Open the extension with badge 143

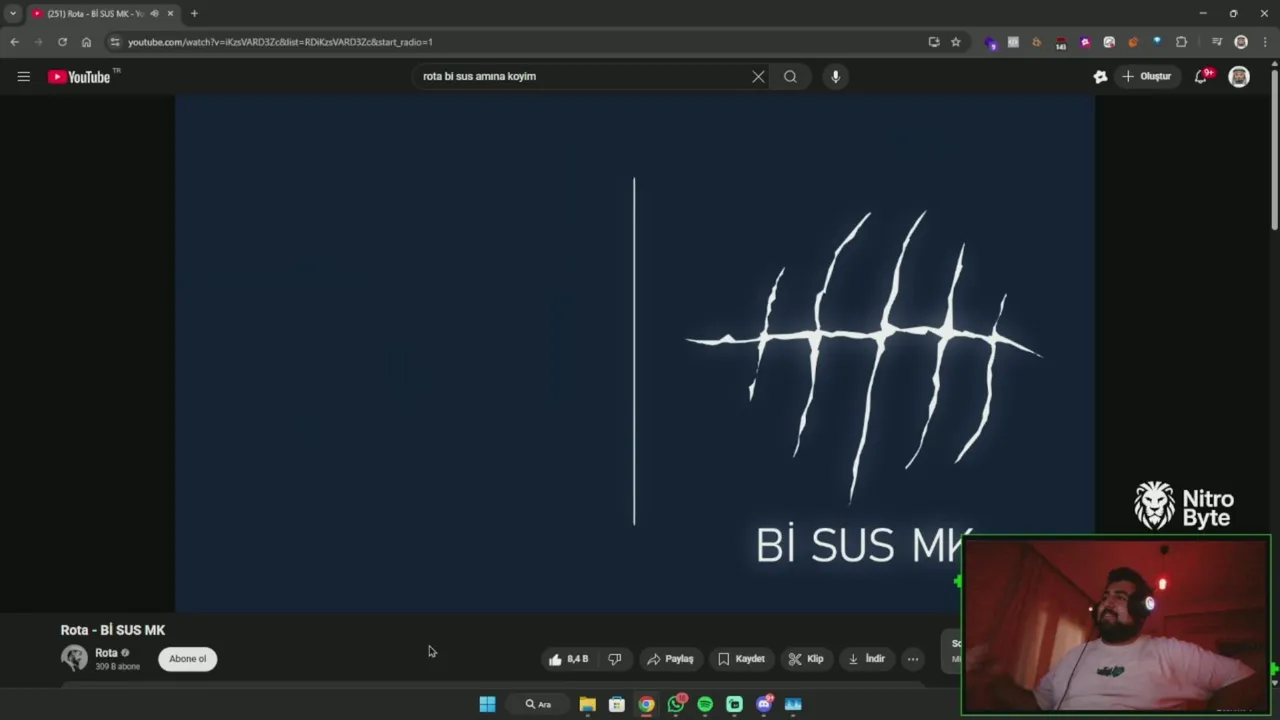[1060, 42]
